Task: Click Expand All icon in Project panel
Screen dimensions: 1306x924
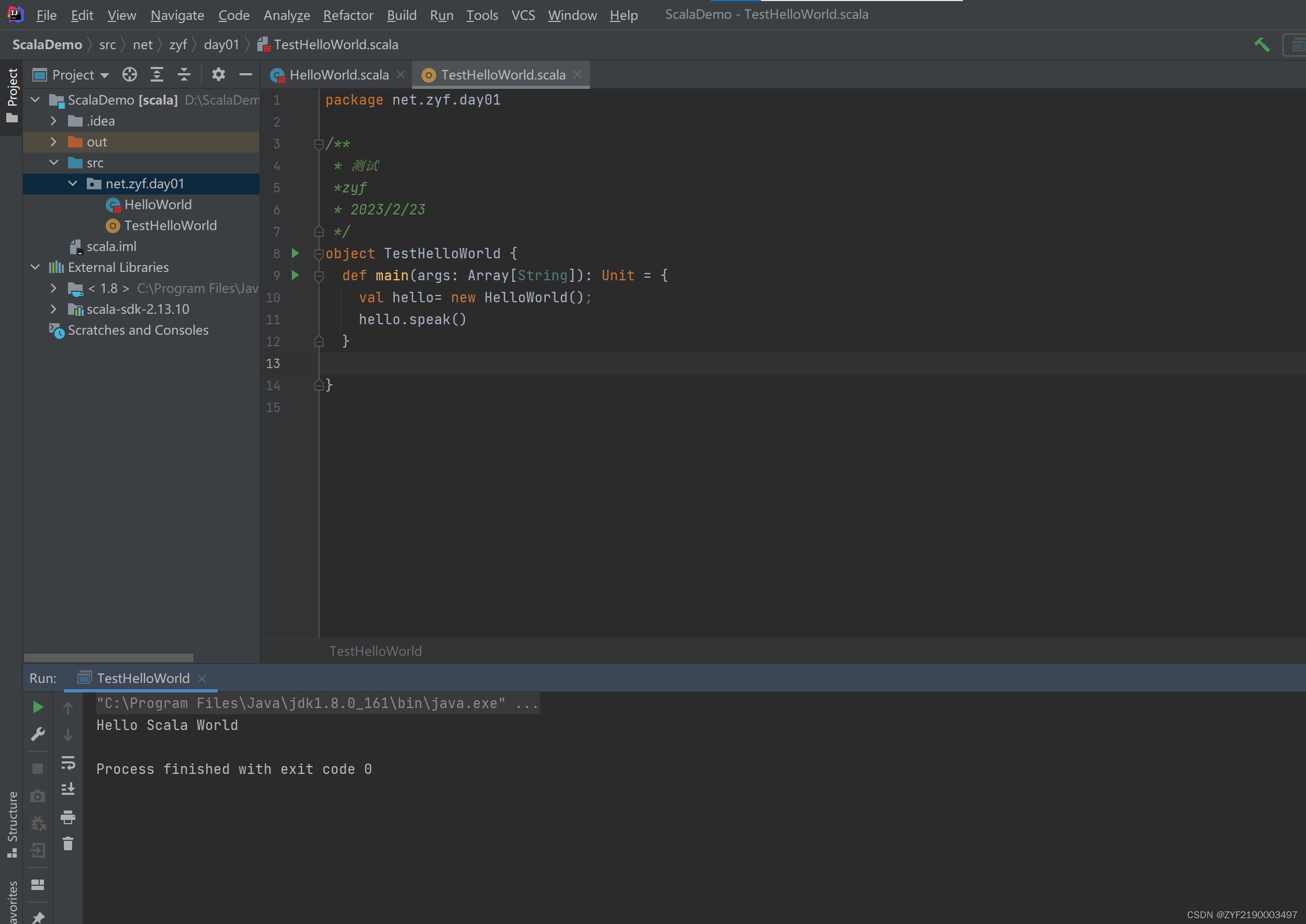Action: tap(156, 75)
